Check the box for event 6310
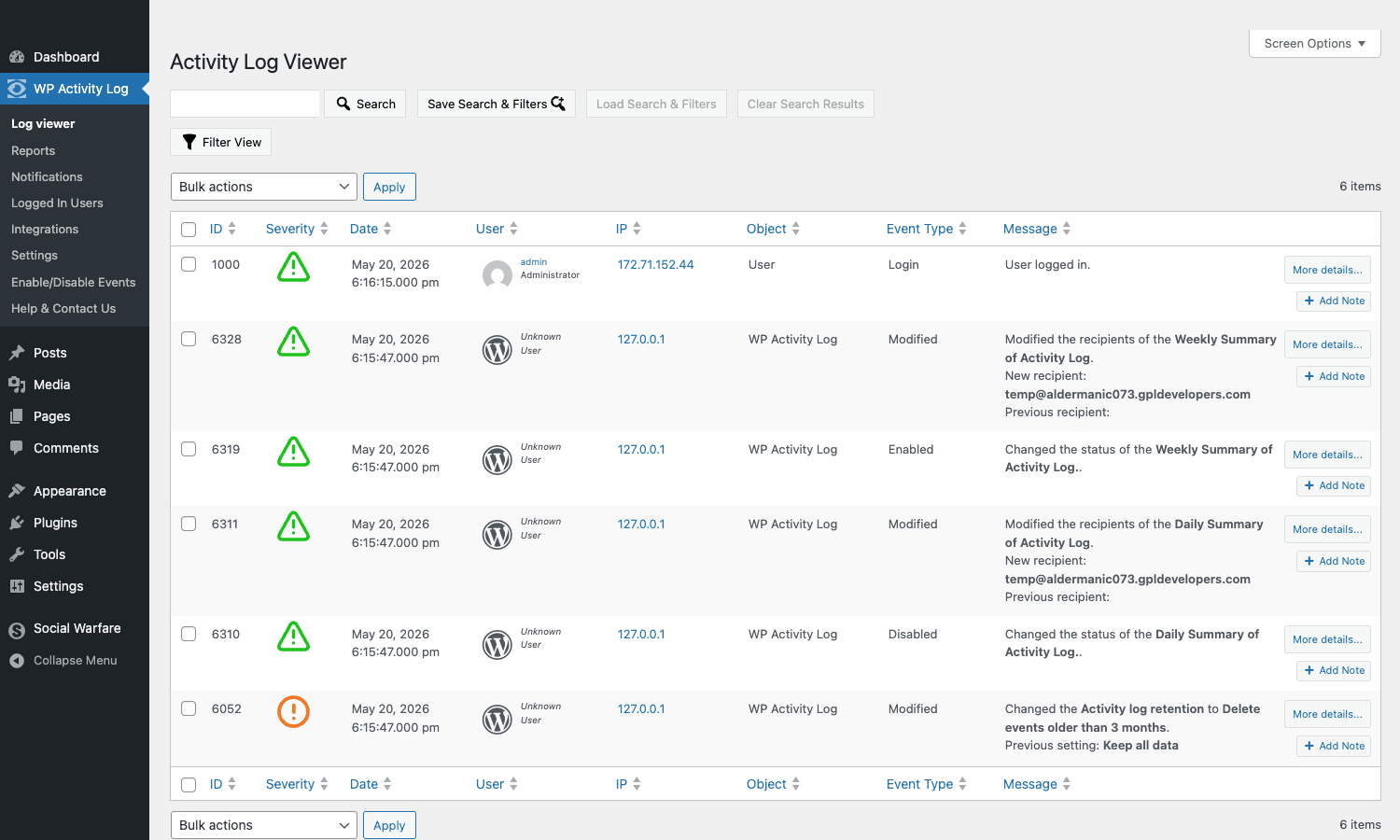This screenshot has width=1400, height=840. 189,634
